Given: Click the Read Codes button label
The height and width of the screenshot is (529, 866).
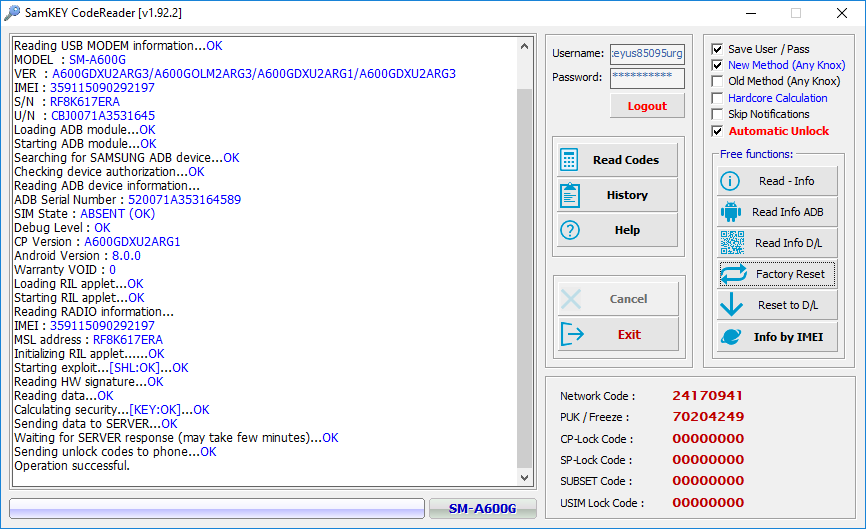Looking at the screenshot, I should pos(626,160).
